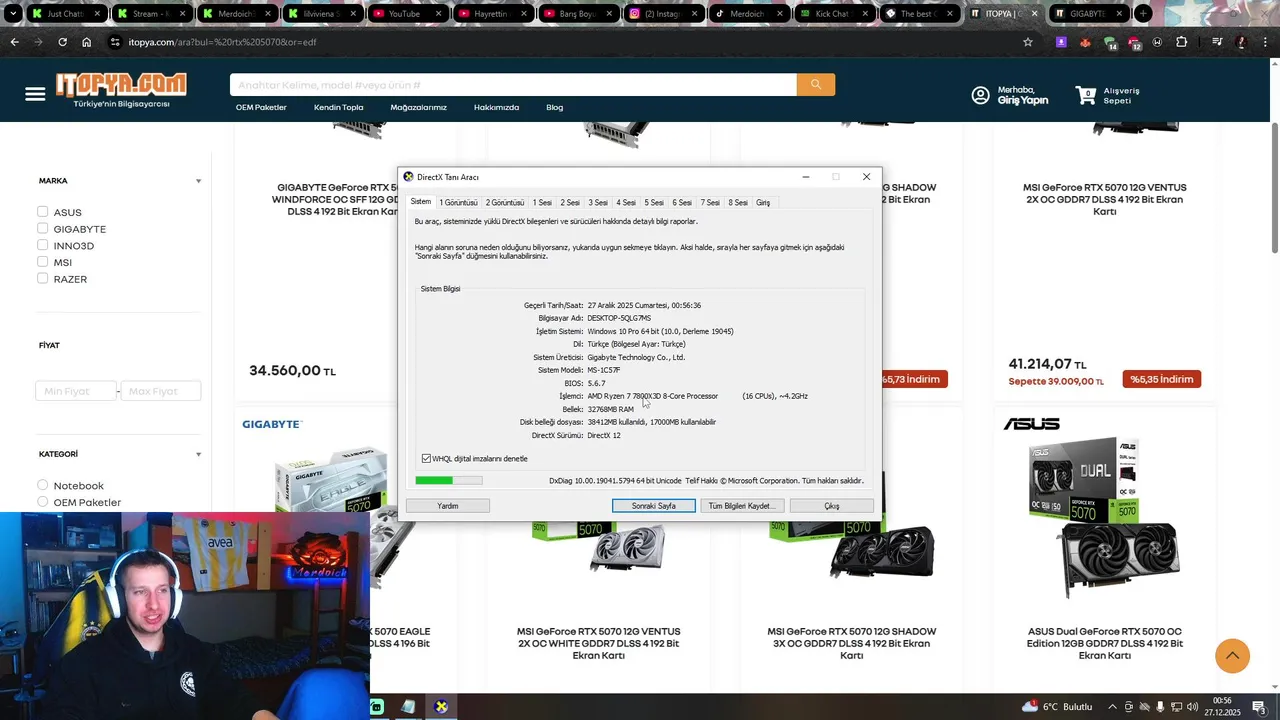
Task: Open the Hakkımızda nav link
Action: [x=497, y=107]
